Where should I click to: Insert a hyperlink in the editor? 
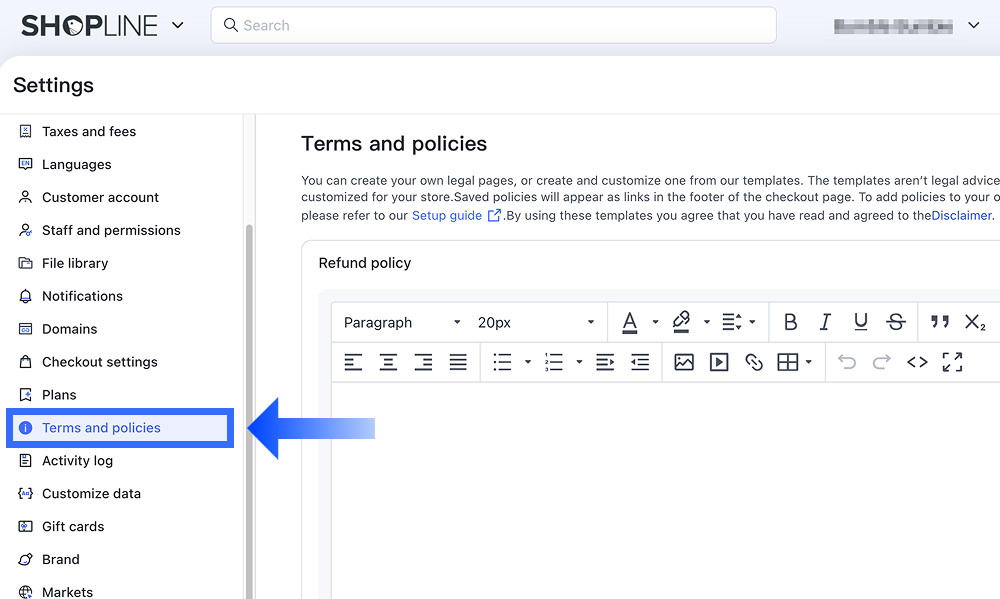754,362
